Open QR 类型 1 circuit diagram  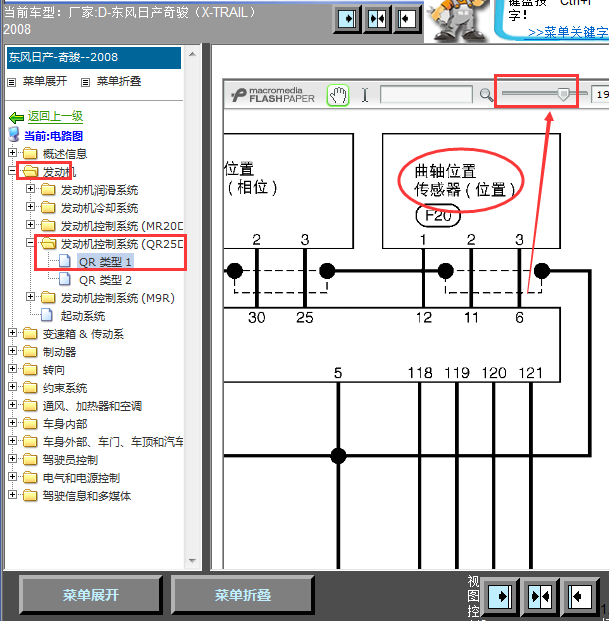click(105, 262)
